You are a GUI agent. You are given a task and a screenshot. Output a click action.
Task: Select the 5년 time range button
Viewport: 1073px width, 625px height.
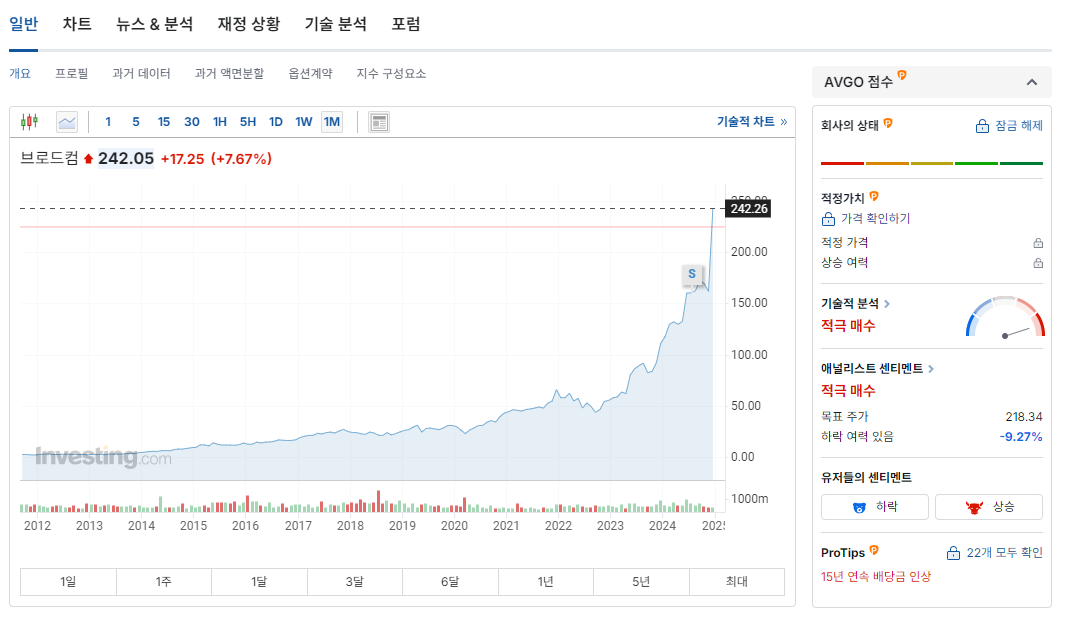point(641,582)
